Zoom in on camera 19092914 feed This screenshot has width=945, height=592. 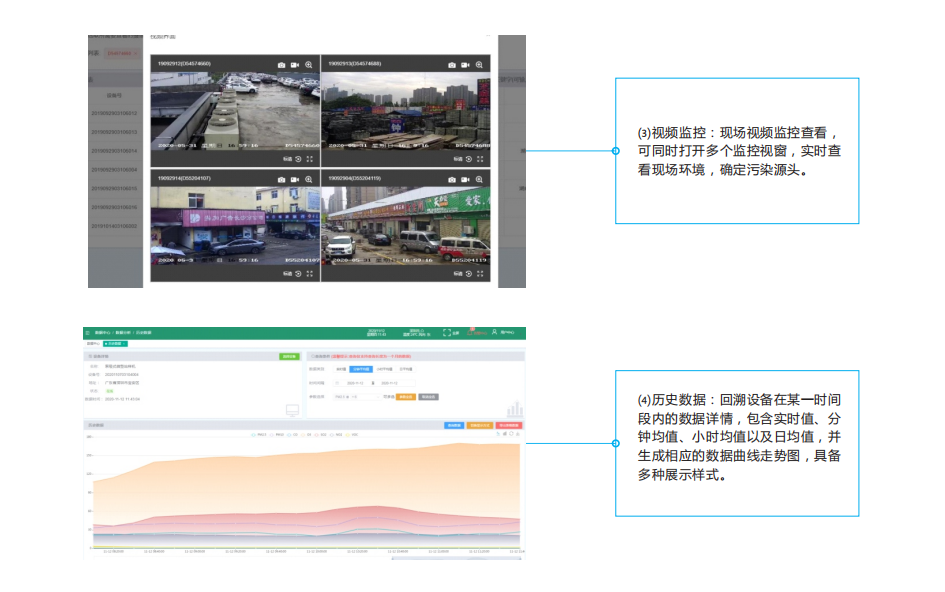[309, 180]
